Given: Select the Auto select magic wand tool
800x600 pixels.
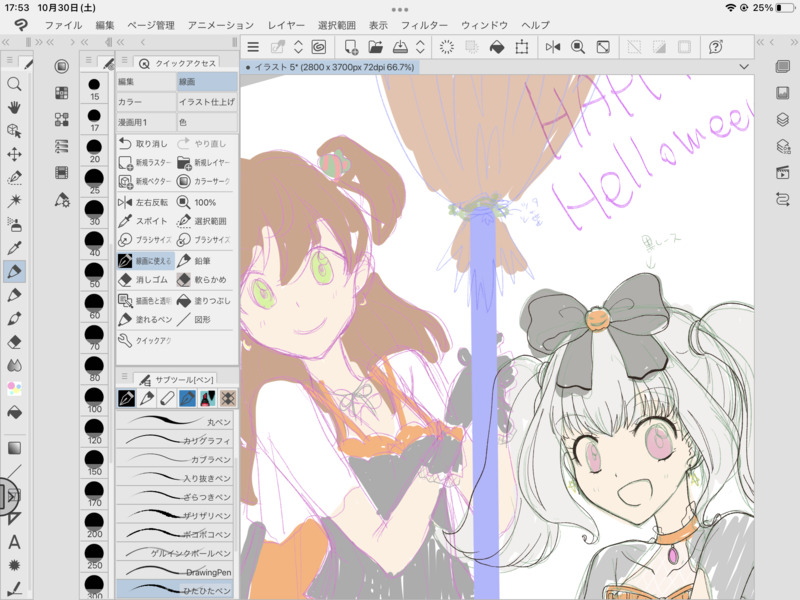Looking at the screenshot, I should [x=14, y=201].
